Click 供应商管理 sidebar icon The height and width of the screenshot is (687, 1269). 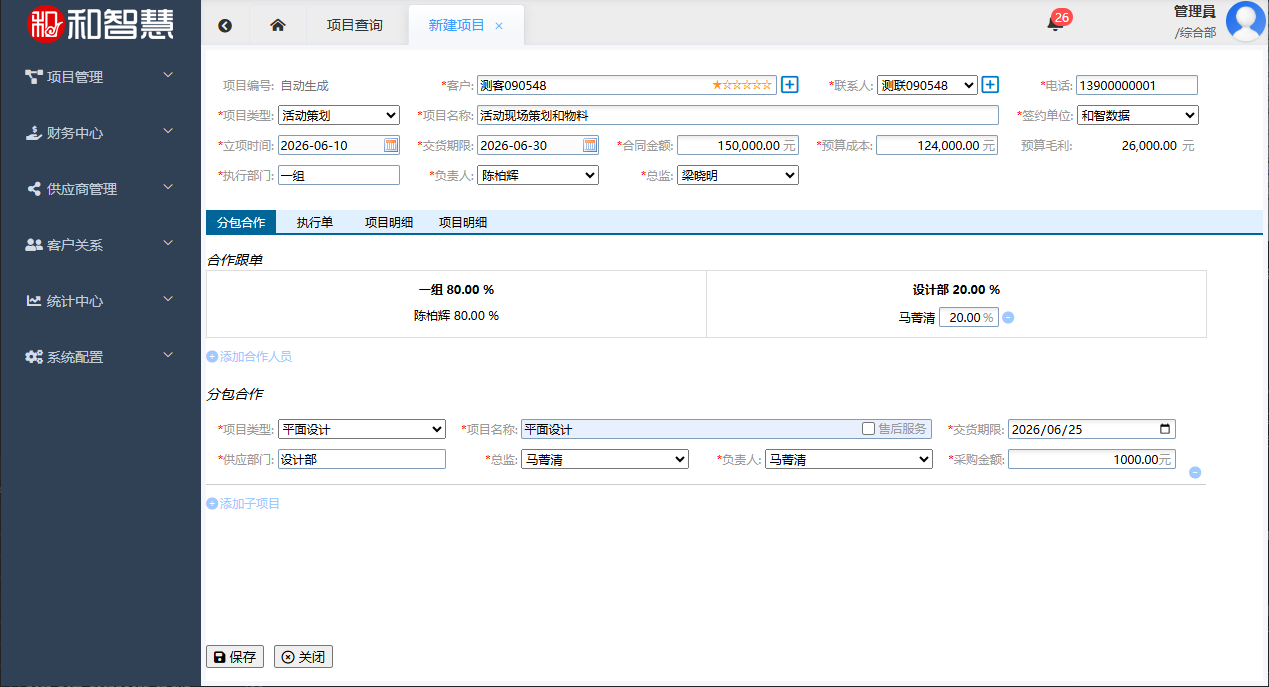pos(34,188)
